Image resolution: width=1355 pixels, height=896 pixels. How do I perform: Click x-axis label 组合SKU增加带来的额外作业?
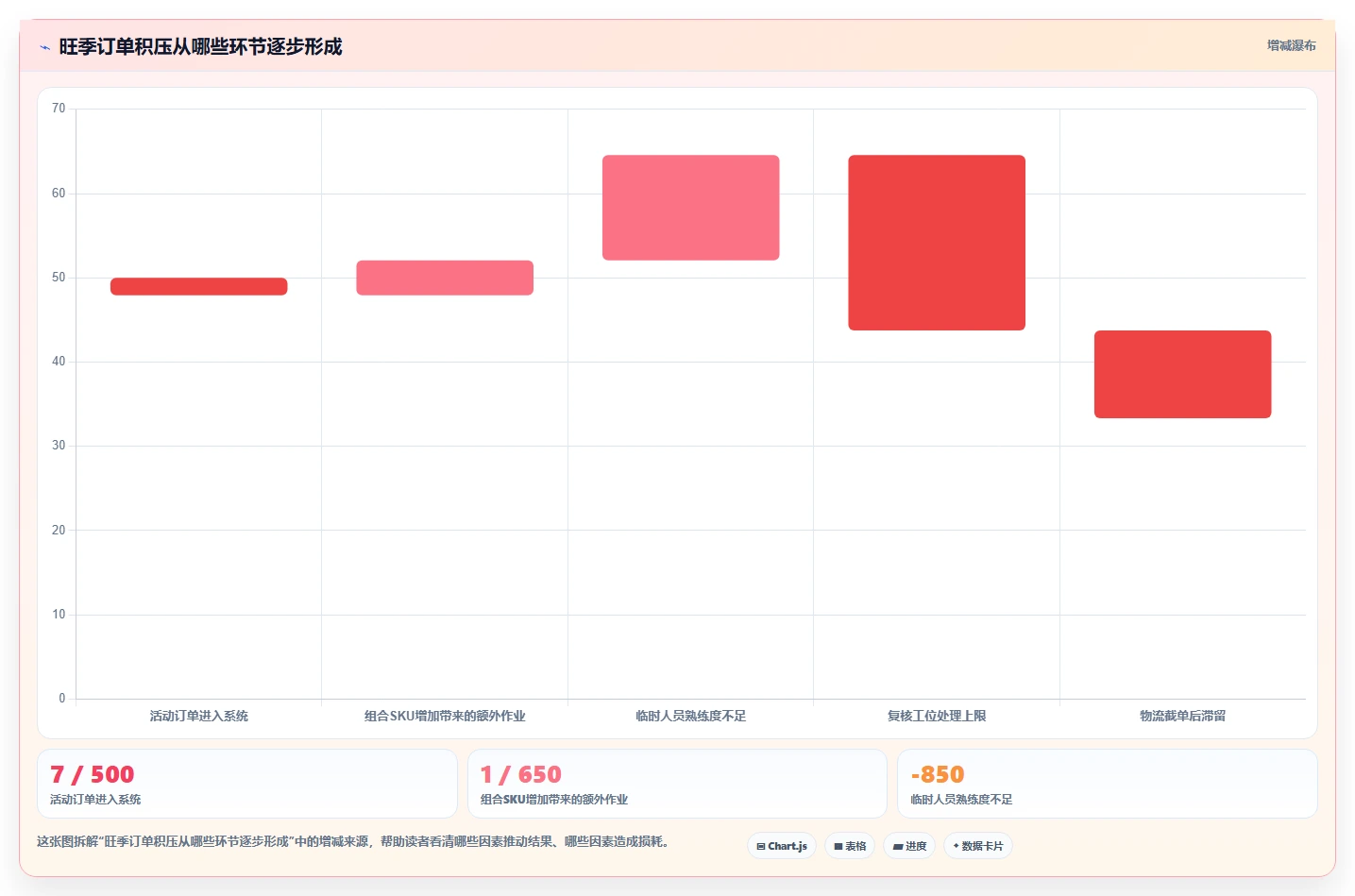(x=445, y=716)
